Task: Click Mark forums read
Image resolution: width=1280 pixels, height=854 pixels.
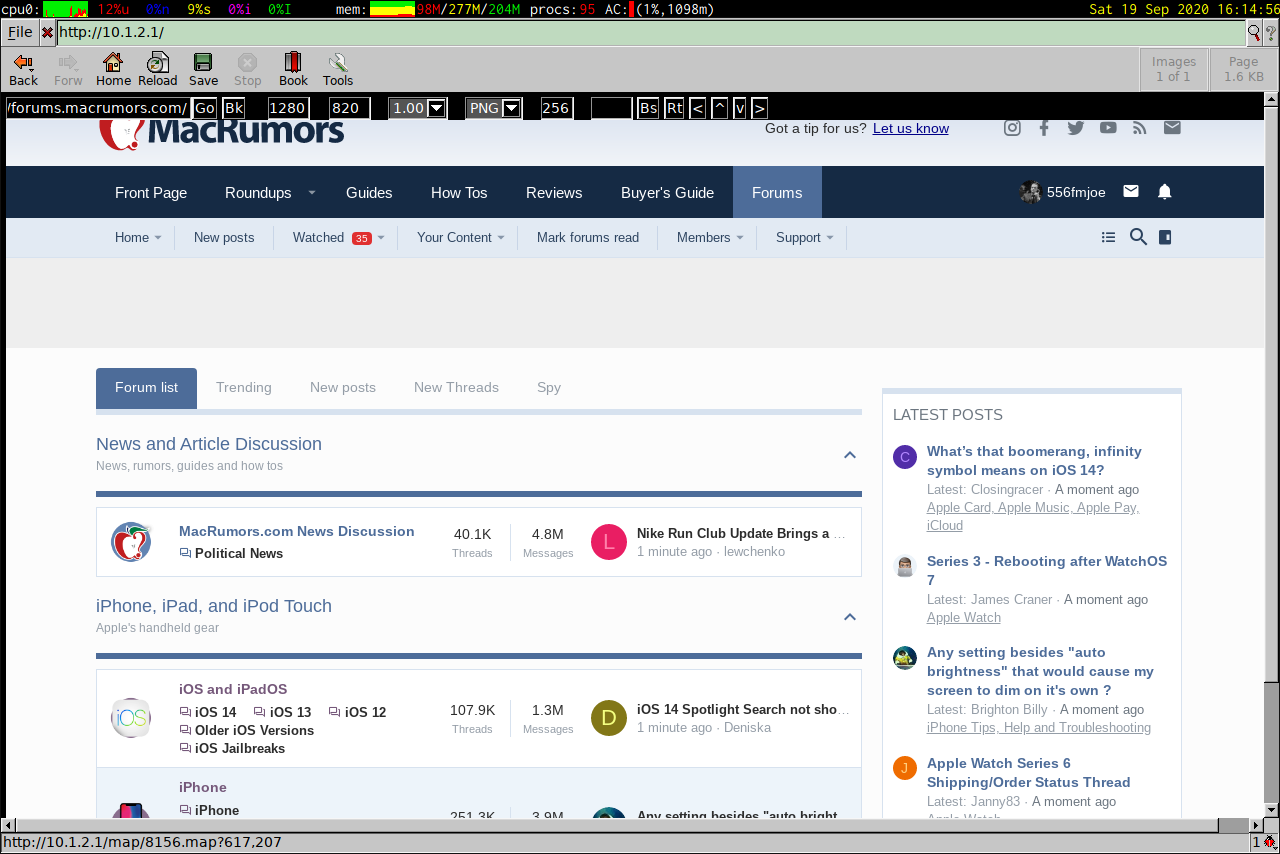Action: point(588,238)
